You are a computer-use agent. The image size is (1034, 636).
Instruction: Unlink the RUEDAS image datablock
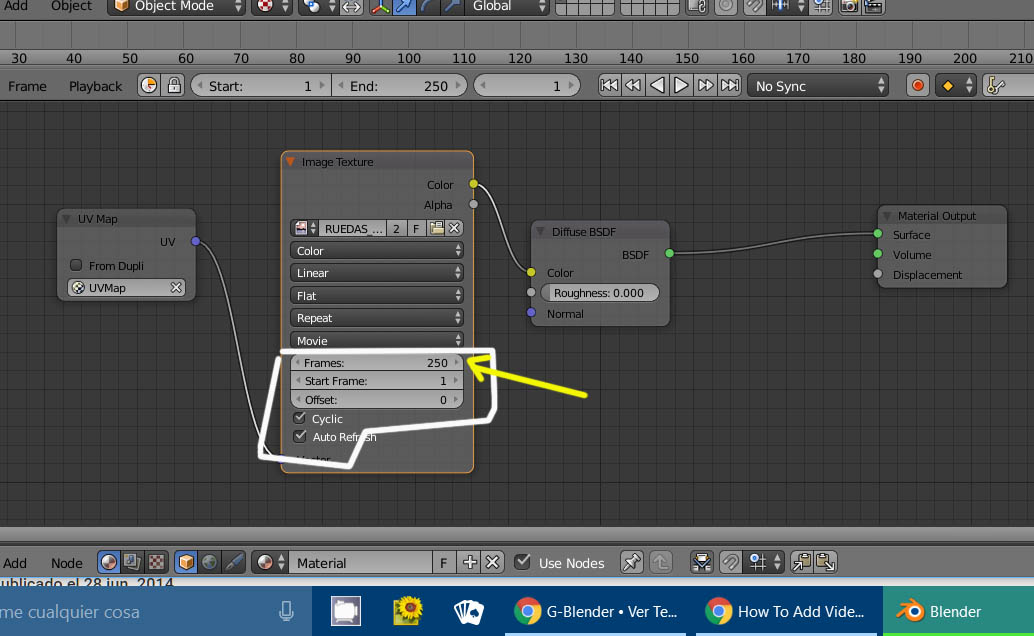tap(454, 228)
